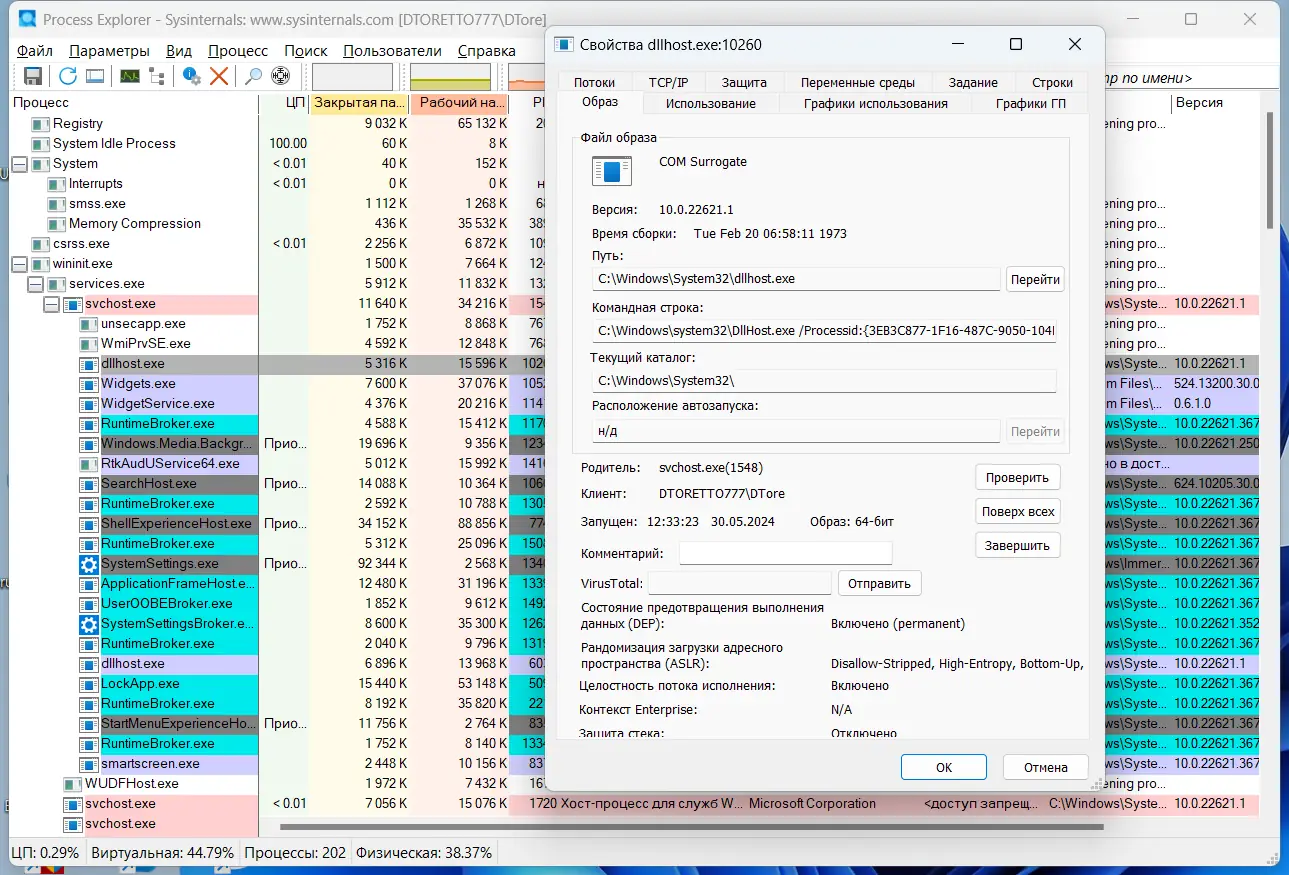
Task: Click the Текущий каталог field
Action: [823, 381]
